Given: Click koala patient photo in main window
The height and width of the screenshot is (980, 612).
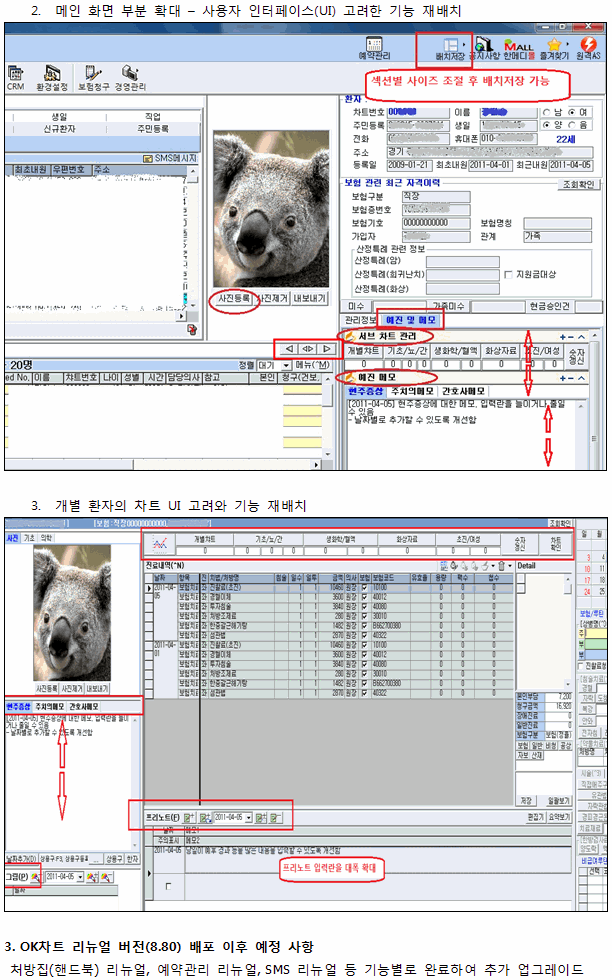Looking at the screenshot, I should pos(271,209).
